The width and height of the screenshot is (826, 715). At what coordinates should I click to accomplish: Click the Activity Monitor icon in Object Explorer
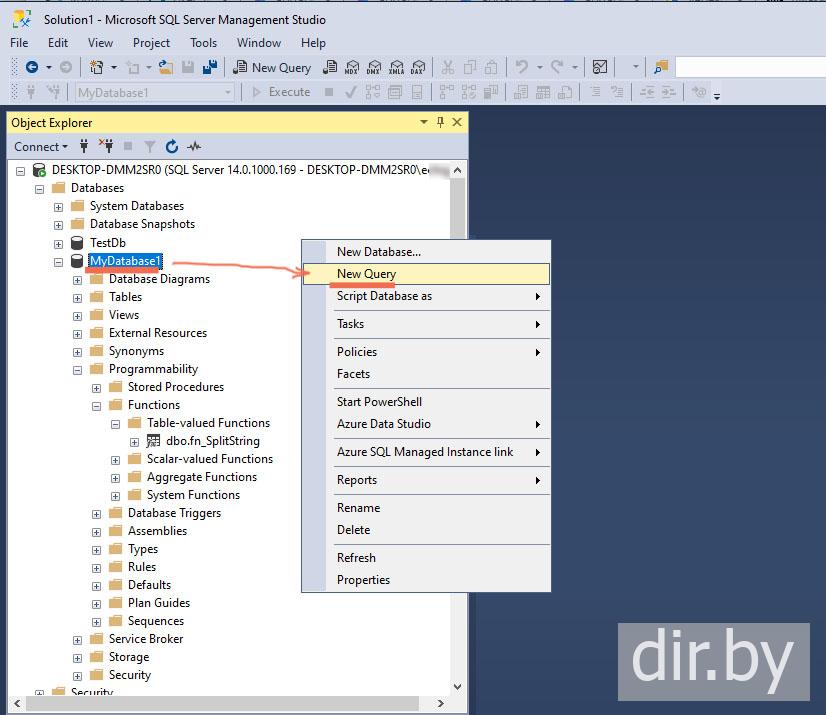point(194,146)
